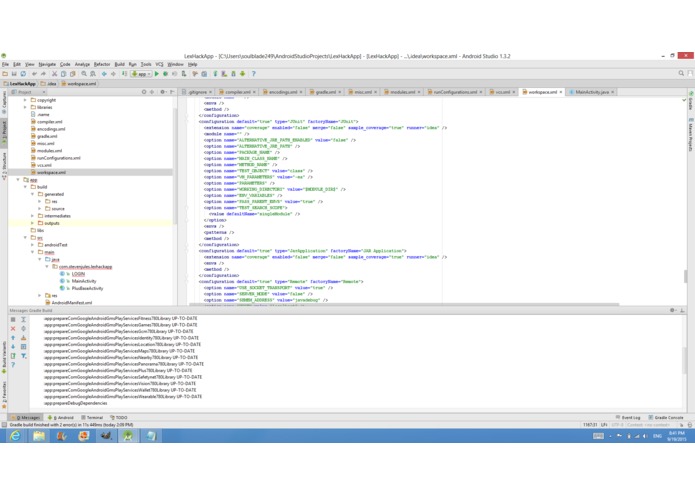Click the Copy toolbar icon
Screen dimensions: 695x494
[x=63, y=74]
